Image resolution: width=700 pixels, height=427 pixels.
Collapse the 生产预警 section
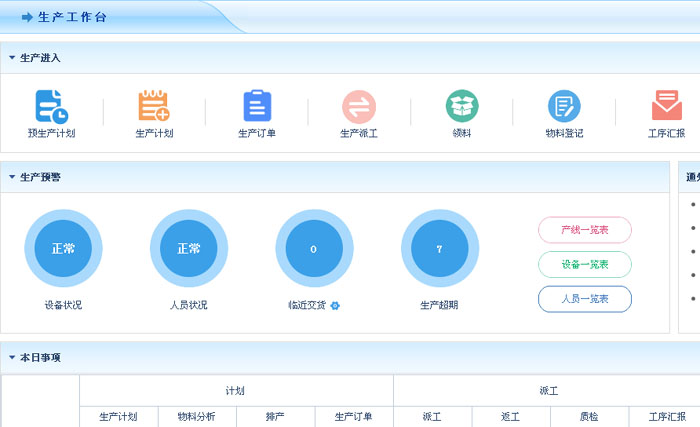click(x=12, y=177)
